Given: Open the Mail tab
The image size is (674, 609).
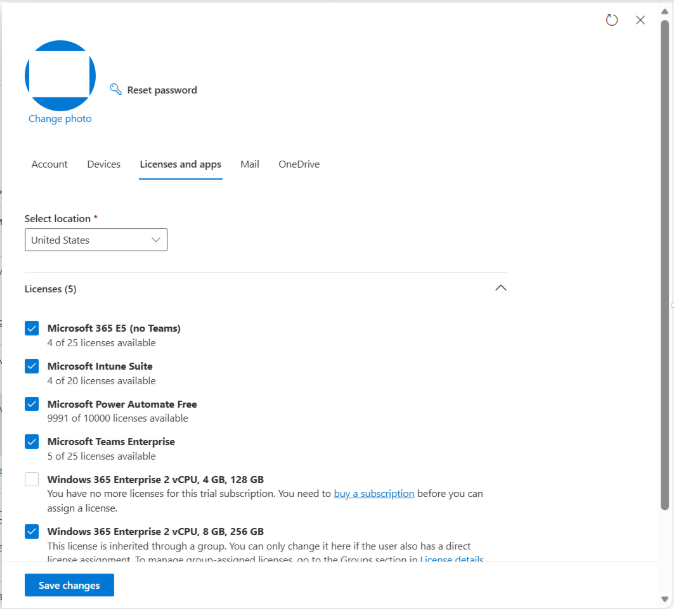Looking at the screenshot, I should coord(250,164).
